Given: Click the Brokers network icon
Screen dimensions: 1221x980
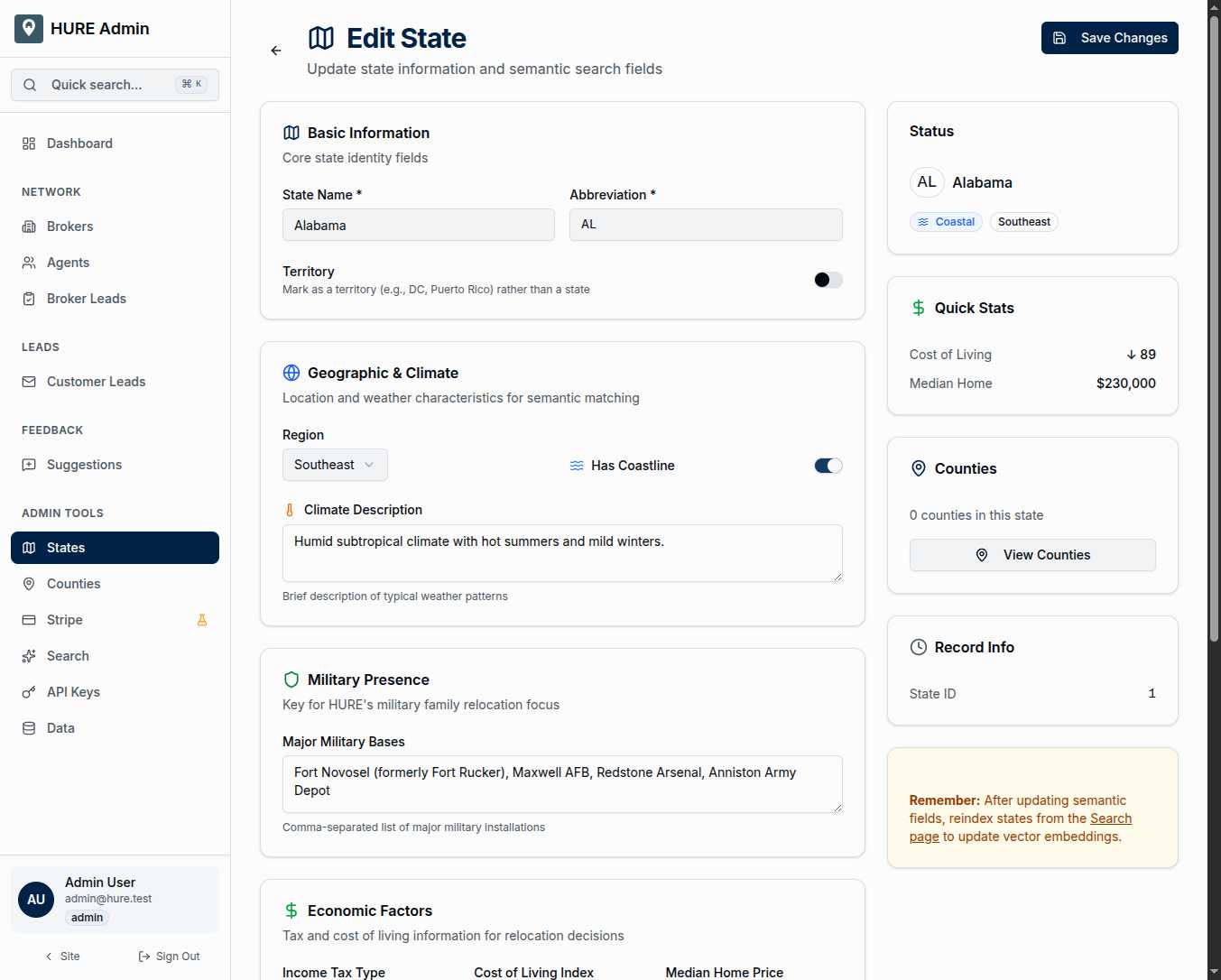Looking at the screenshot, I should click(29, 226).
